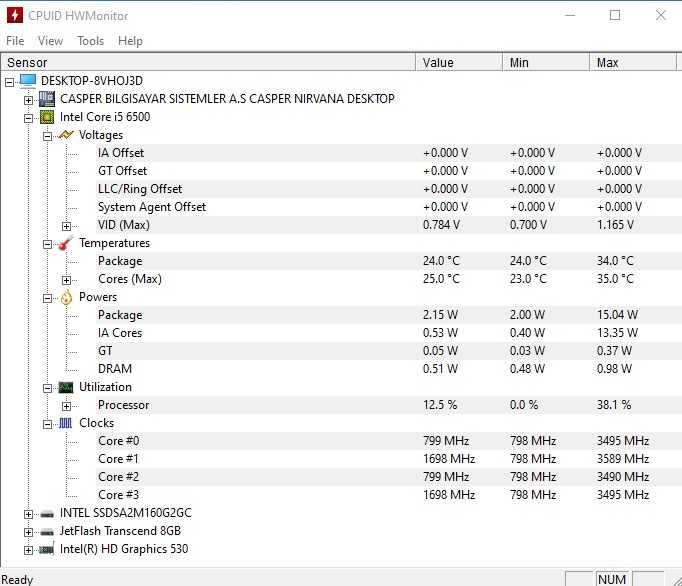The height and width of the screenshot is (586, 682).
Task: Click the 12.5 % processor utilization value
Action: (x=440, y=405)
